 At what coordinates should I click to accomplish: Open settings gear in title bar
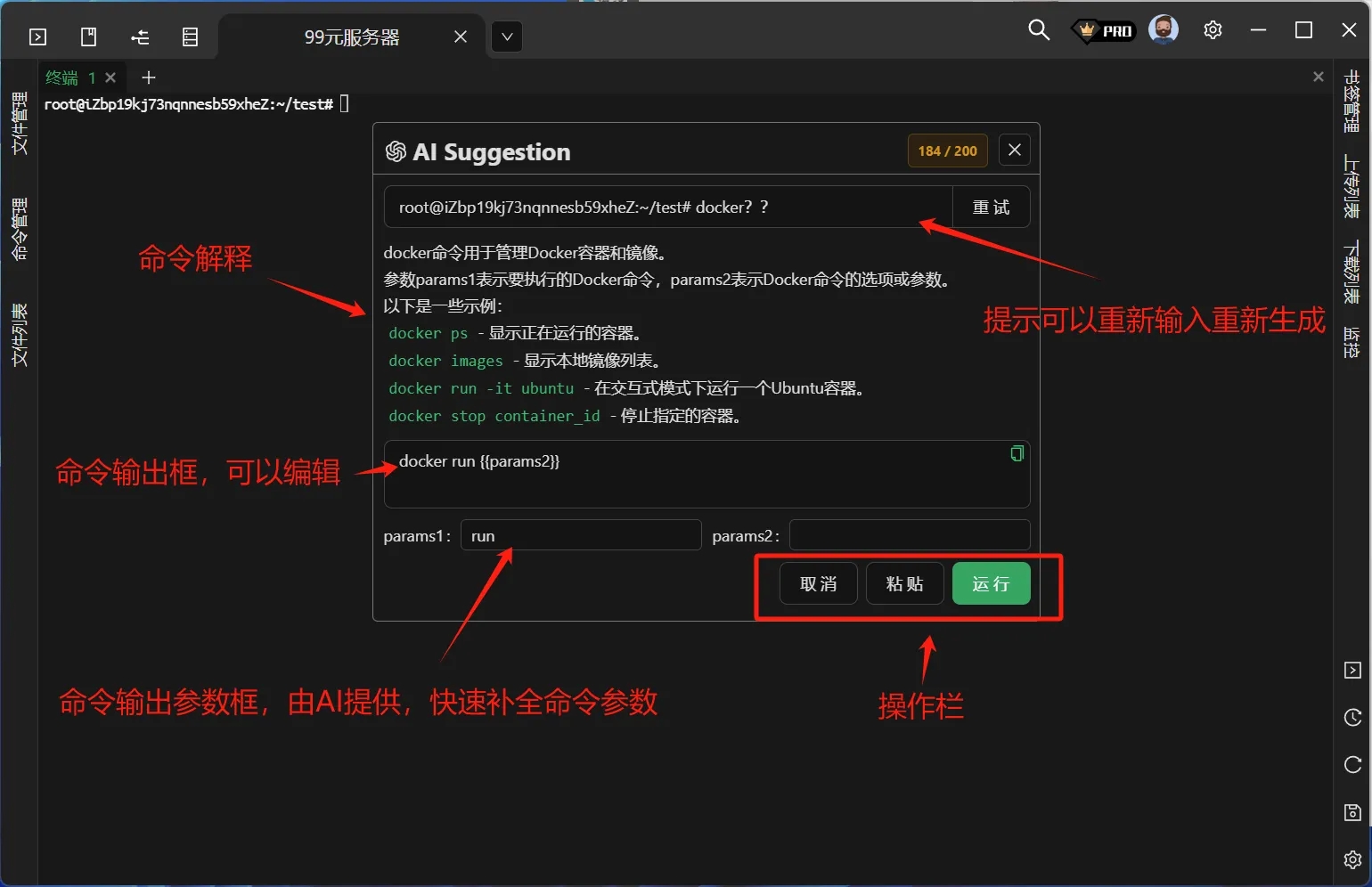1213,29
